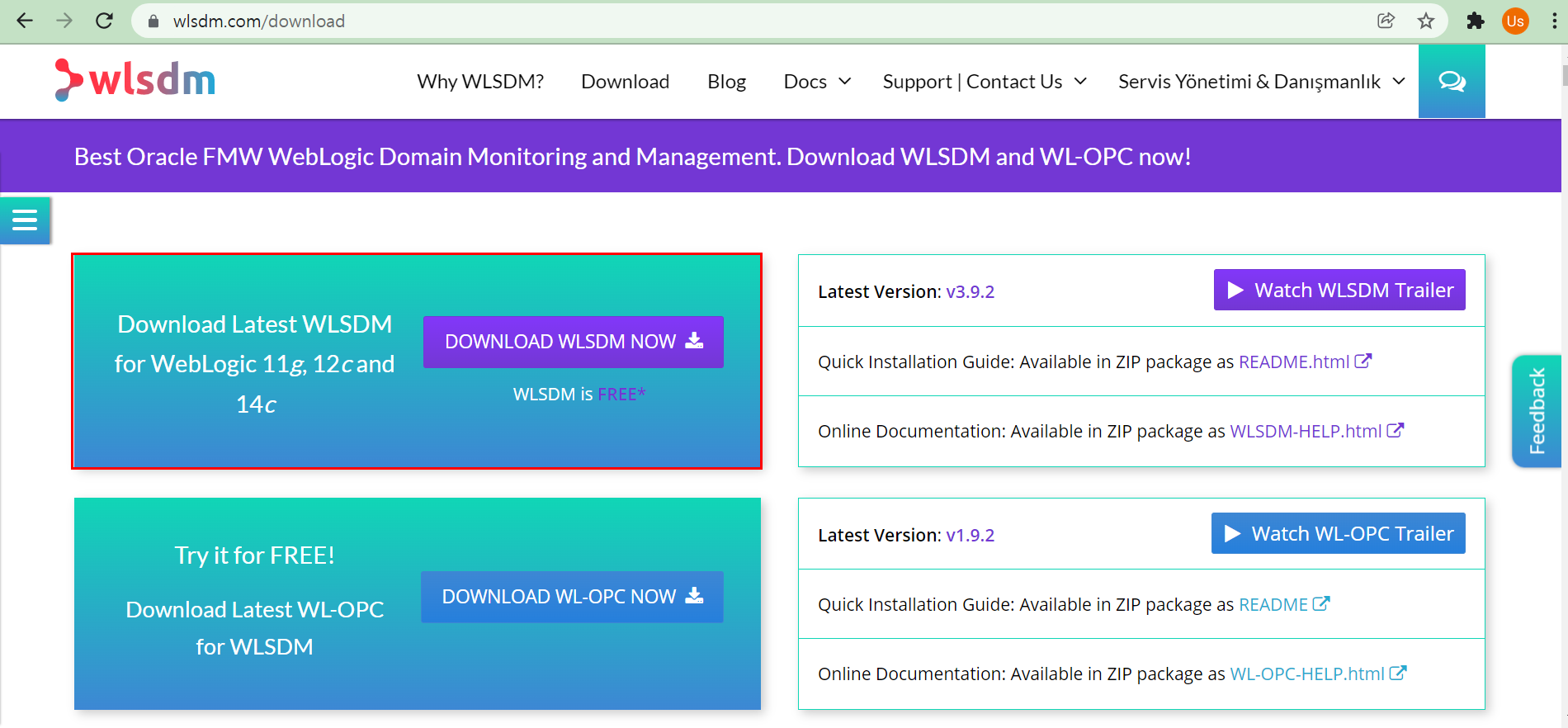Play the Watch WLSDM Trailer button
This screenshot has width=1568, height=728.
(x=1339, y=290)
